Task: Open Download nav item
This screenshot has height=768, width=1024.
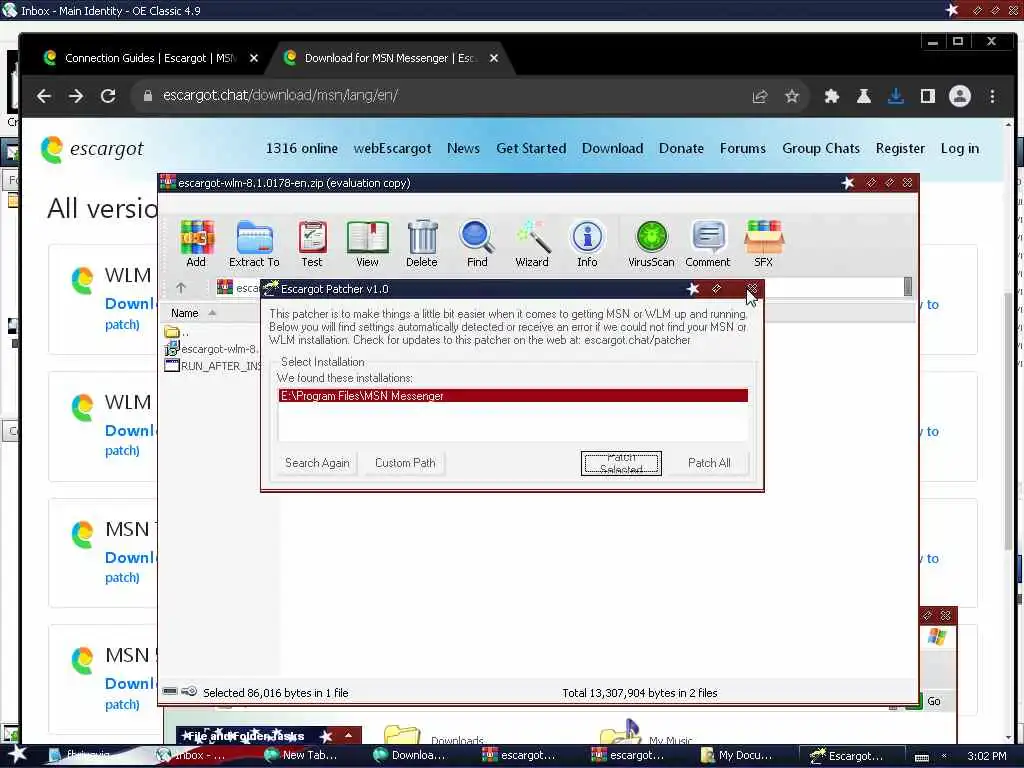Action: click(613, 148)
